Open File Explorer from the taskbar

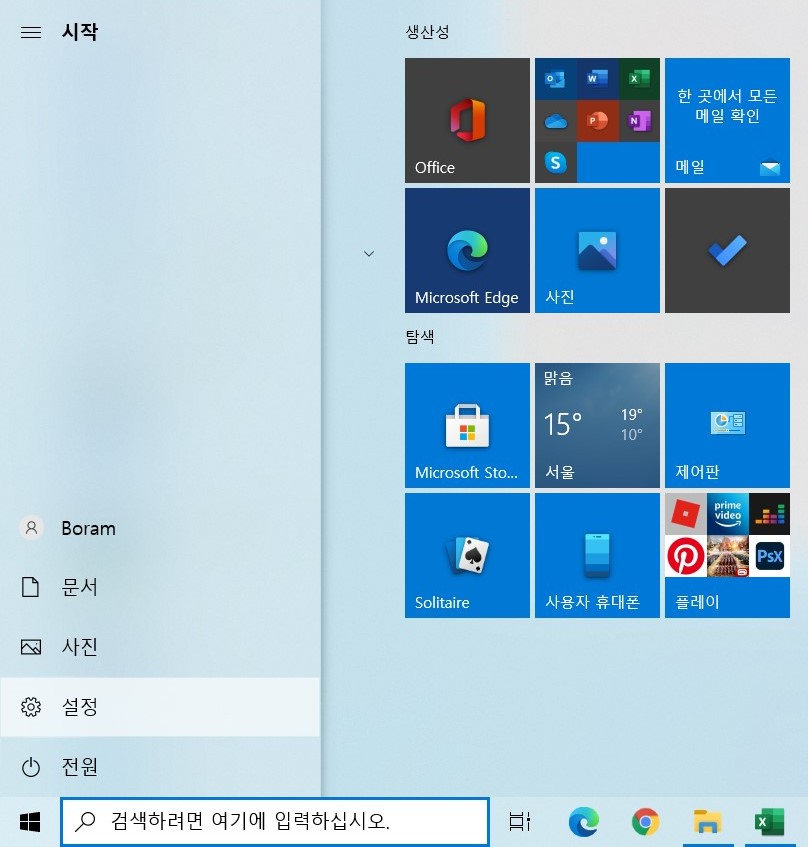coord(707,822)
